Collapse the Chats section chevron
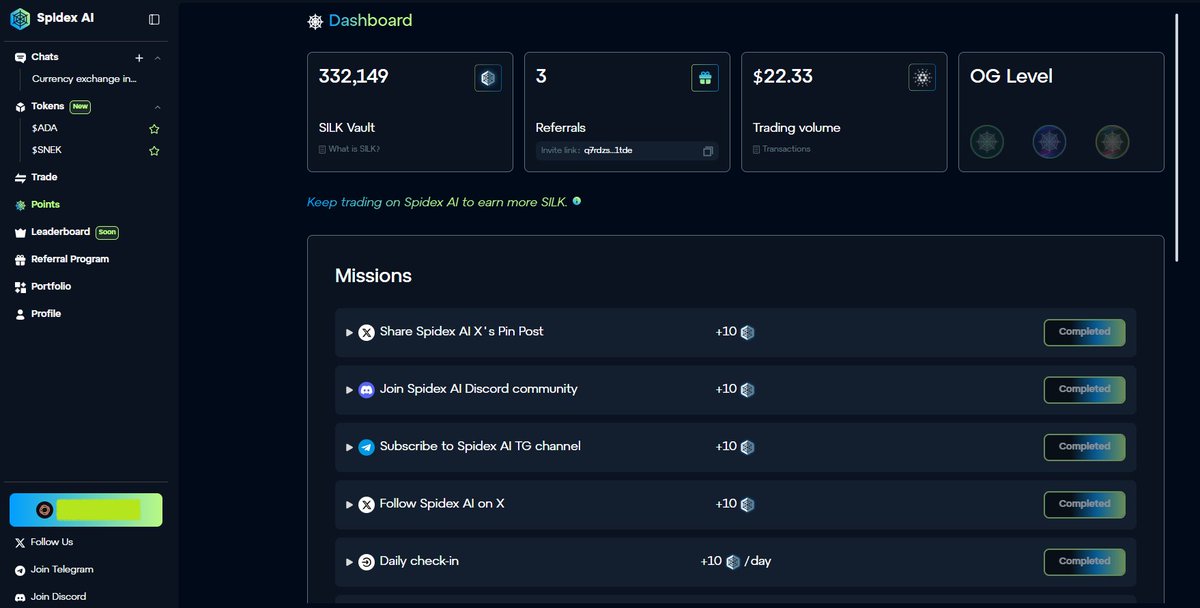 point(158,58)
